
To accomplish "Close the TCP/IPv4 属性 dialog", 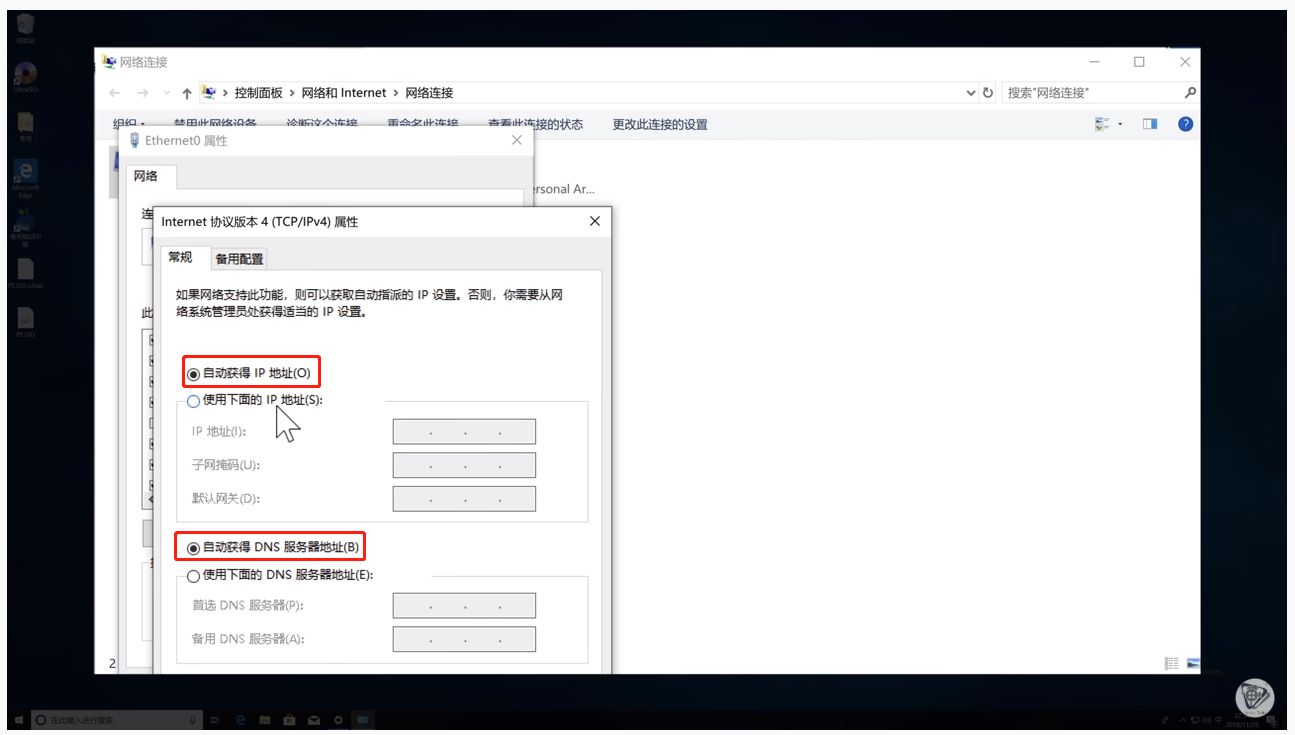I will pyautogui.click(x=595, y=221).
